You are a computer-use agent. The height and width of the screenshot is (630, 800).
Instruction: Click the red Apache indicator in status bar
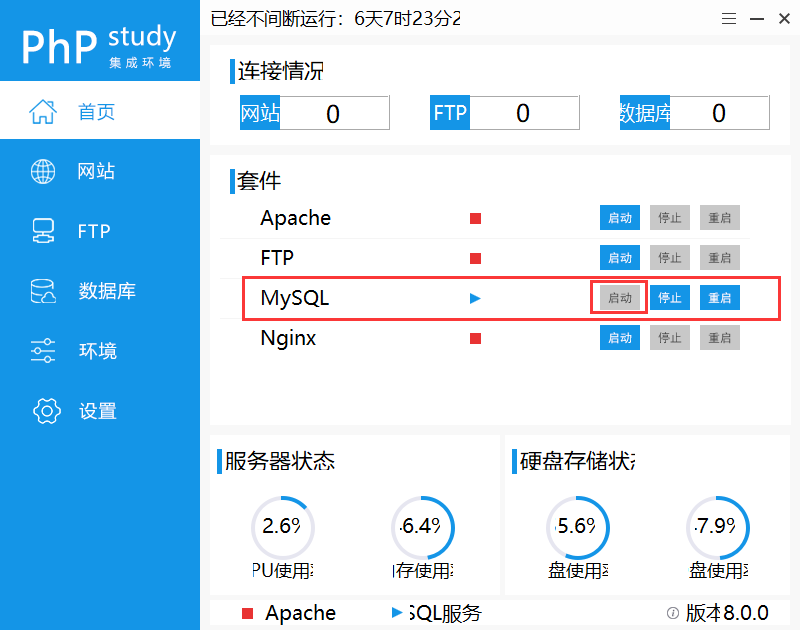tap(247, 613)
